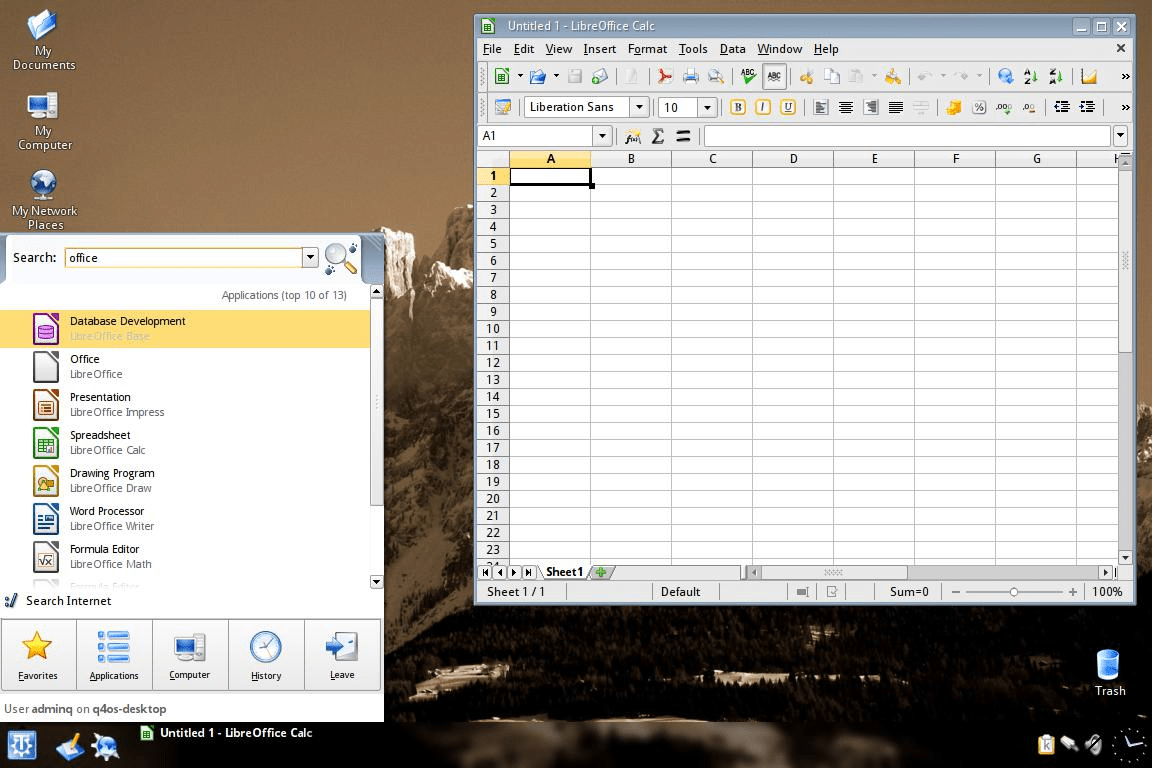Click the Align Left icon
This screenshot has width=1152, height=768.
coord(821,107)
